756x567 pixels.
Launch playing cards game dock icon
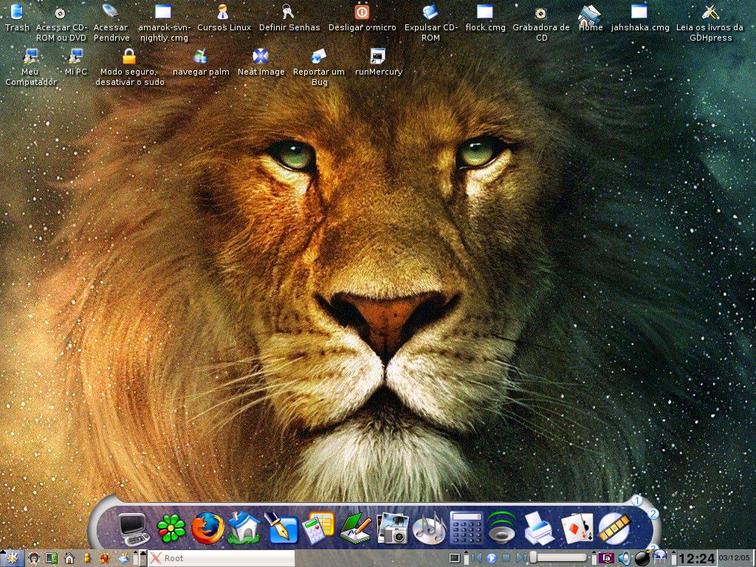pyautogui.click(x=577, y=529)
